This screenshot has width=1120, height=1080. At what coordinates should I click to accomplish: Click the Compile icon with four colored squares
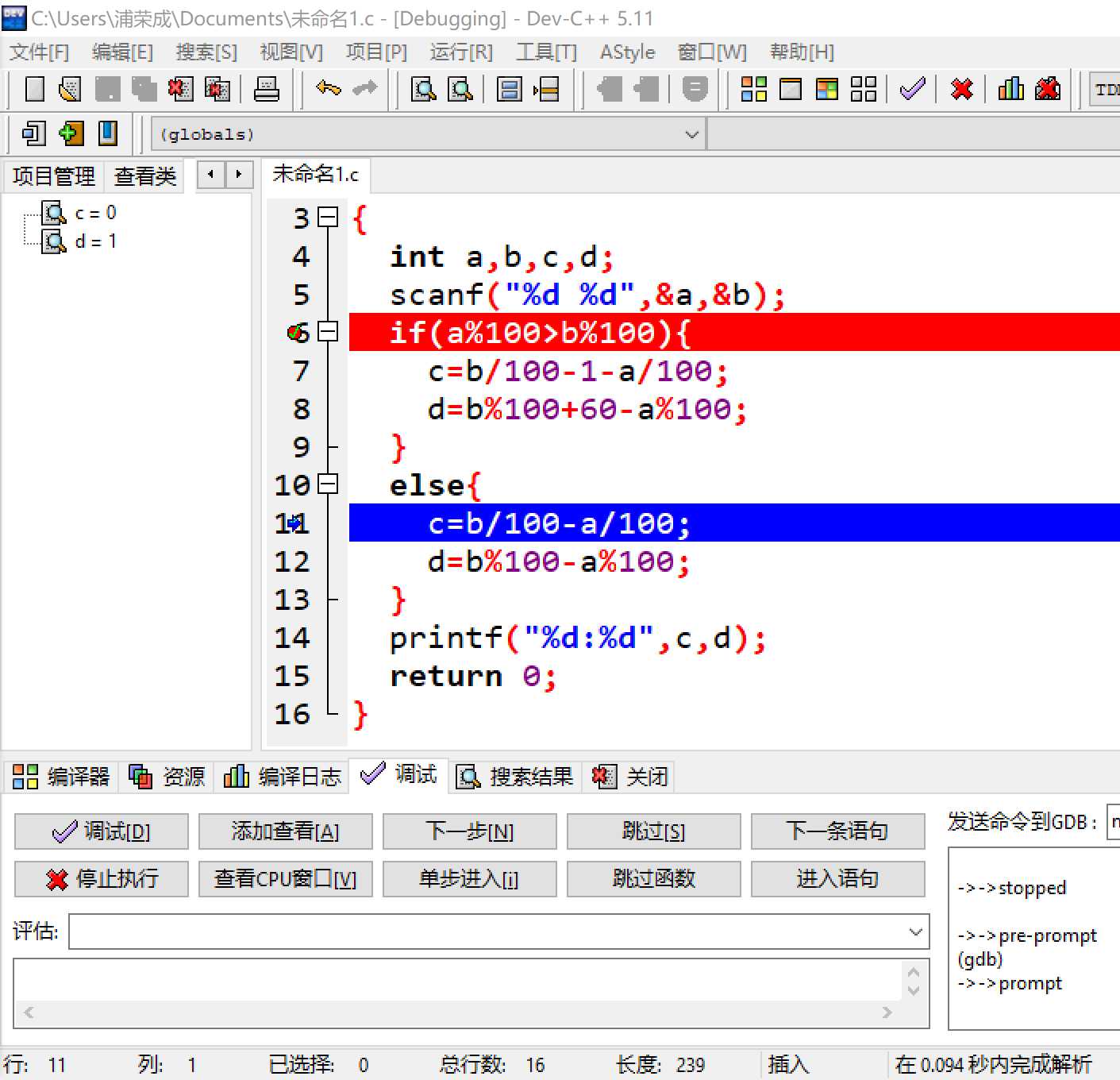753,89
